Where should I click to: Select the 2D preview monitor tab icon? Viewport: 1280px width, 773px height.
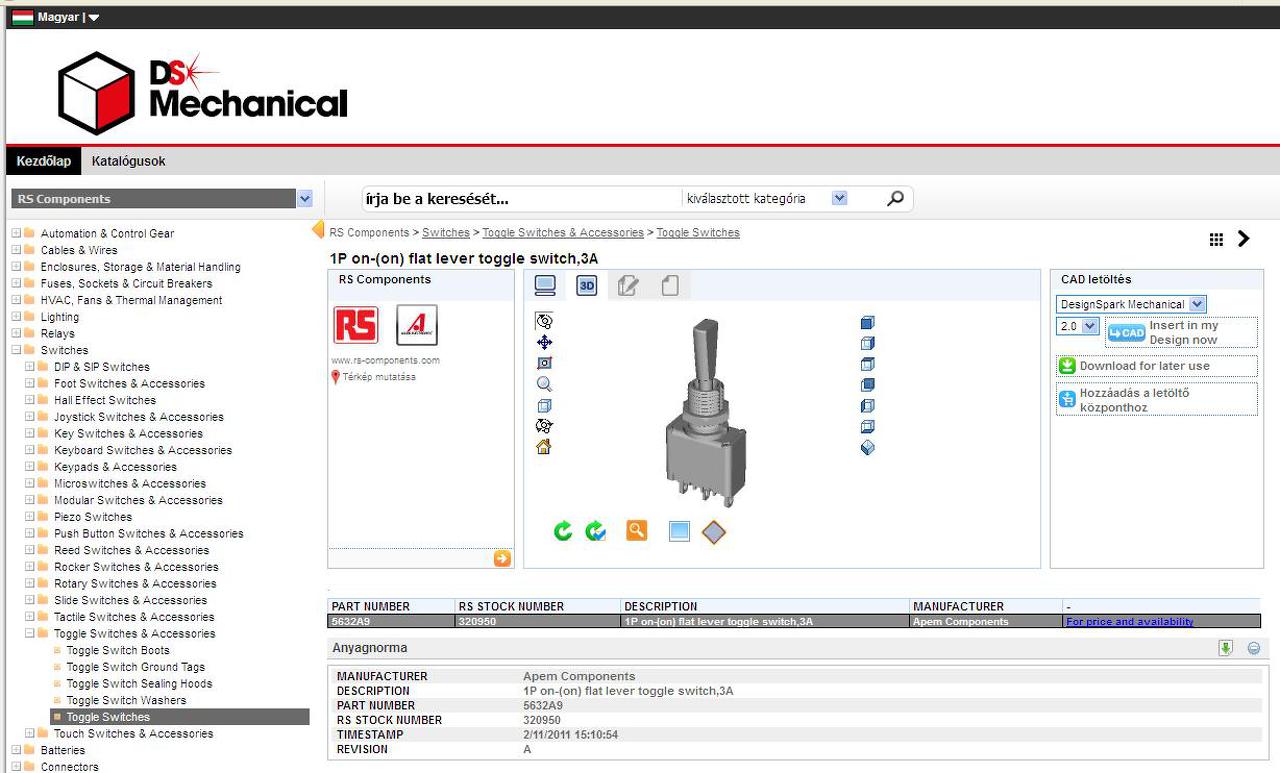pyautogui.click(x=545, y=286)
